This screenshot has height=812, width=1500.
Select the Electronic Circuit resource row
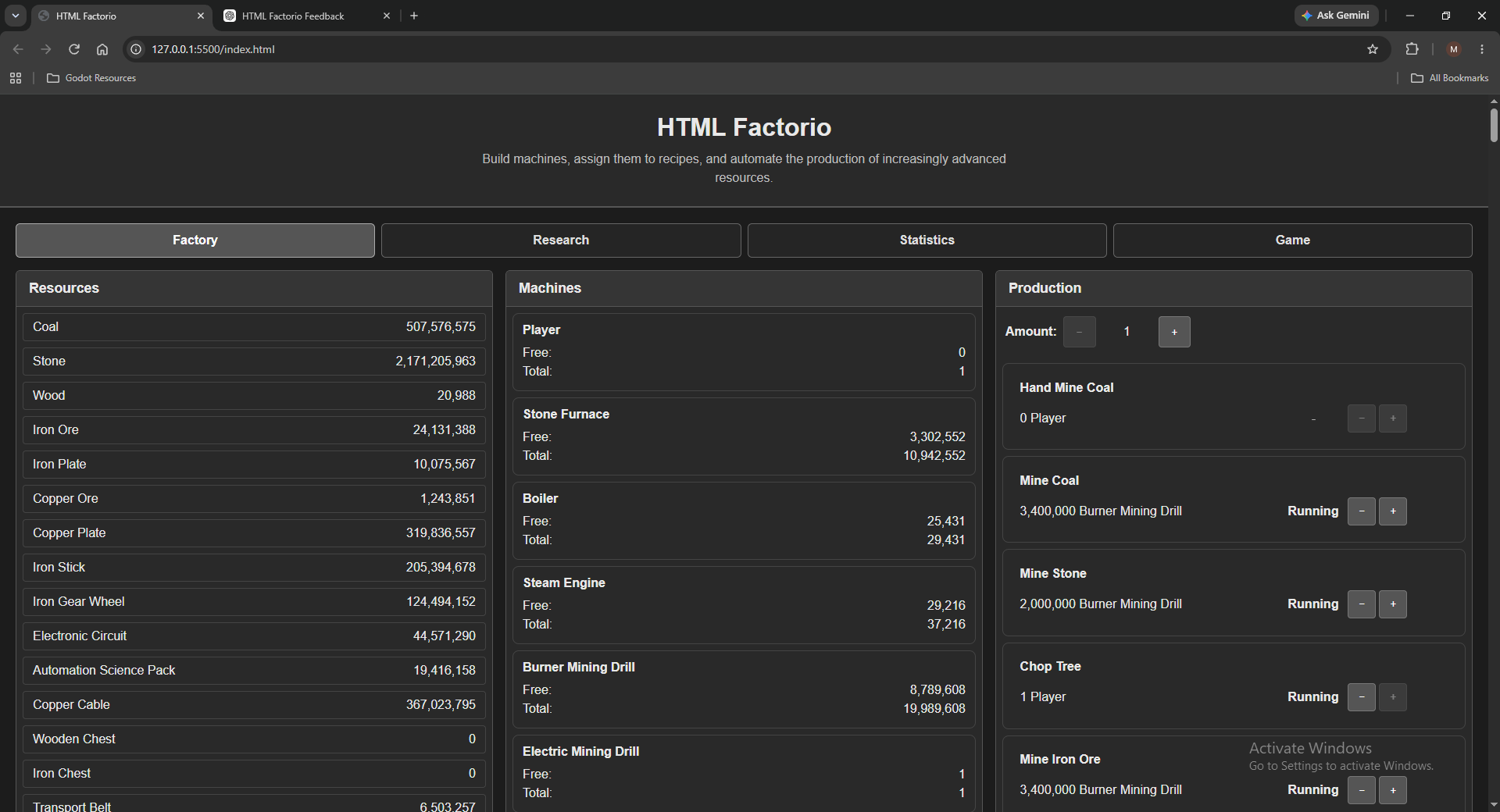click(x=254, y=636)
